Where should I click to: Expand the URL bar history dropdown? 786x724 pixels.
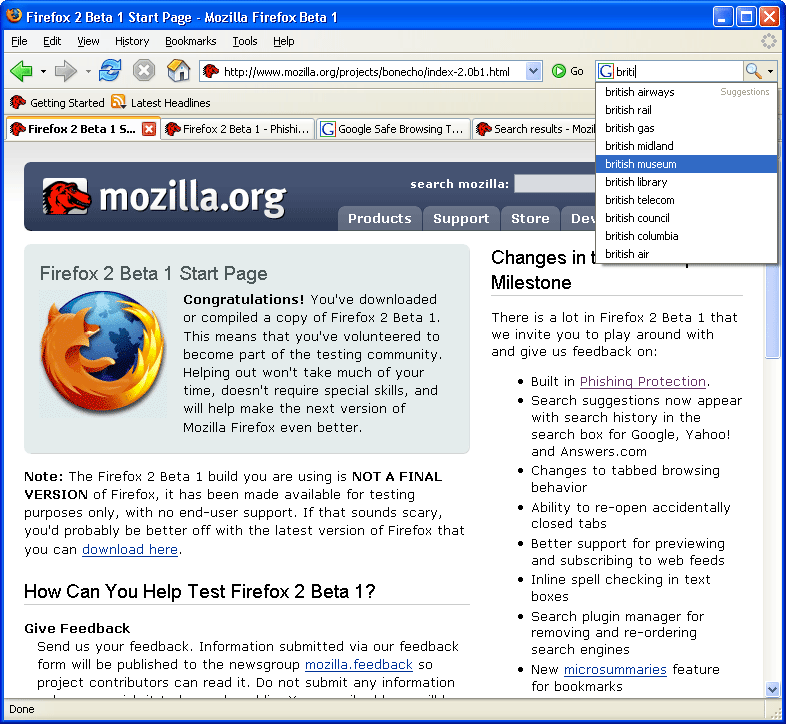533,71
